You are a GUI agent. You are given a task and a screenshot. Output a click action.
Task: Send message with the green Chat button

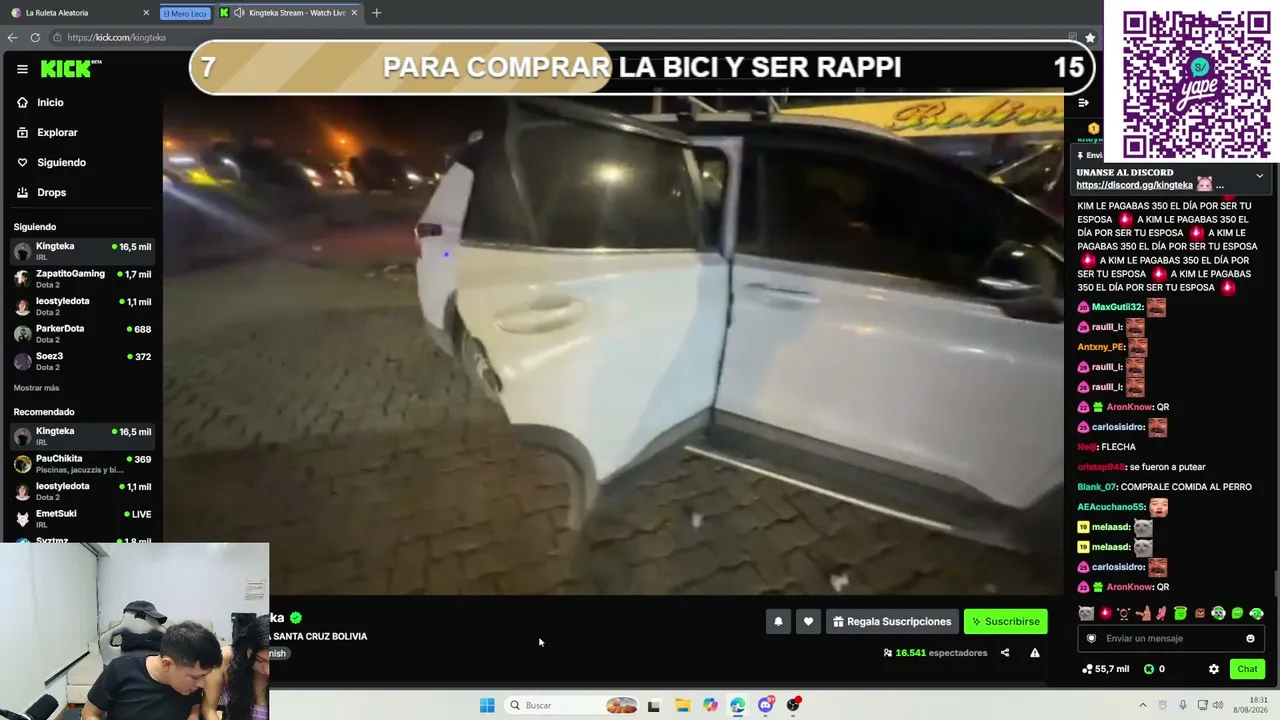tap(1247, 669)
